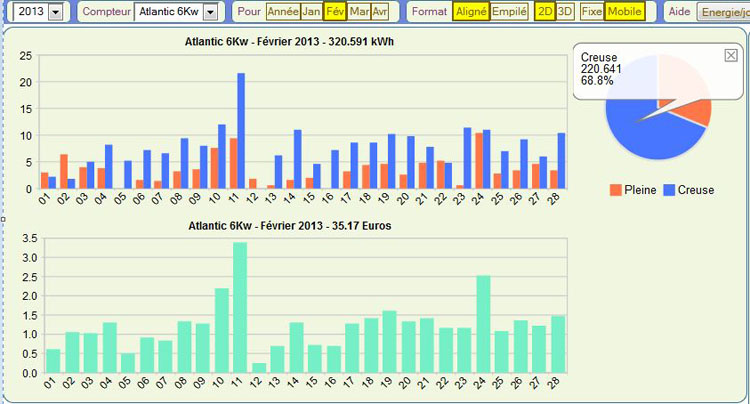Open the Energie help button

722,12
